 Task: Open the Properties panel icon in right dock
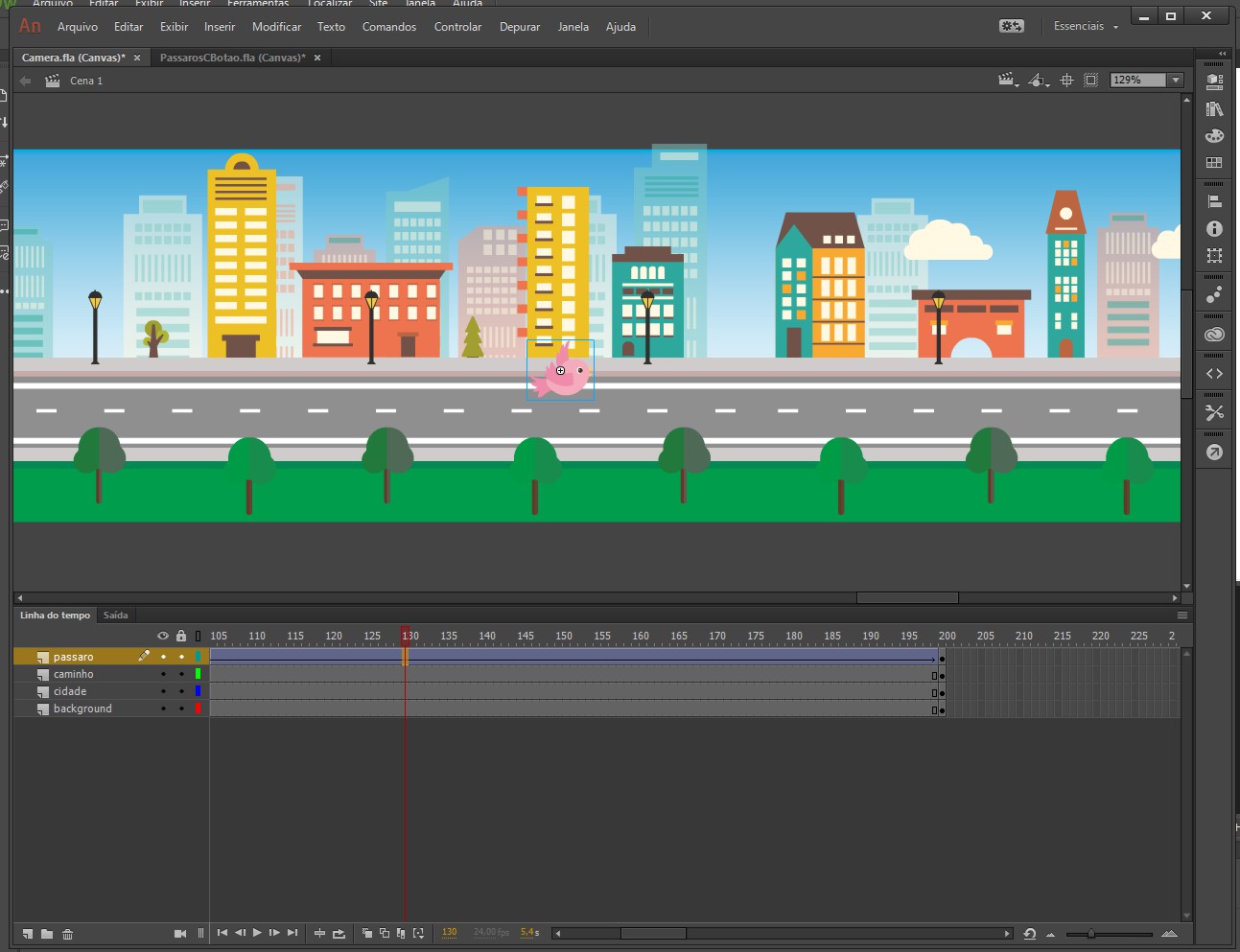(x=1214, y=82)
